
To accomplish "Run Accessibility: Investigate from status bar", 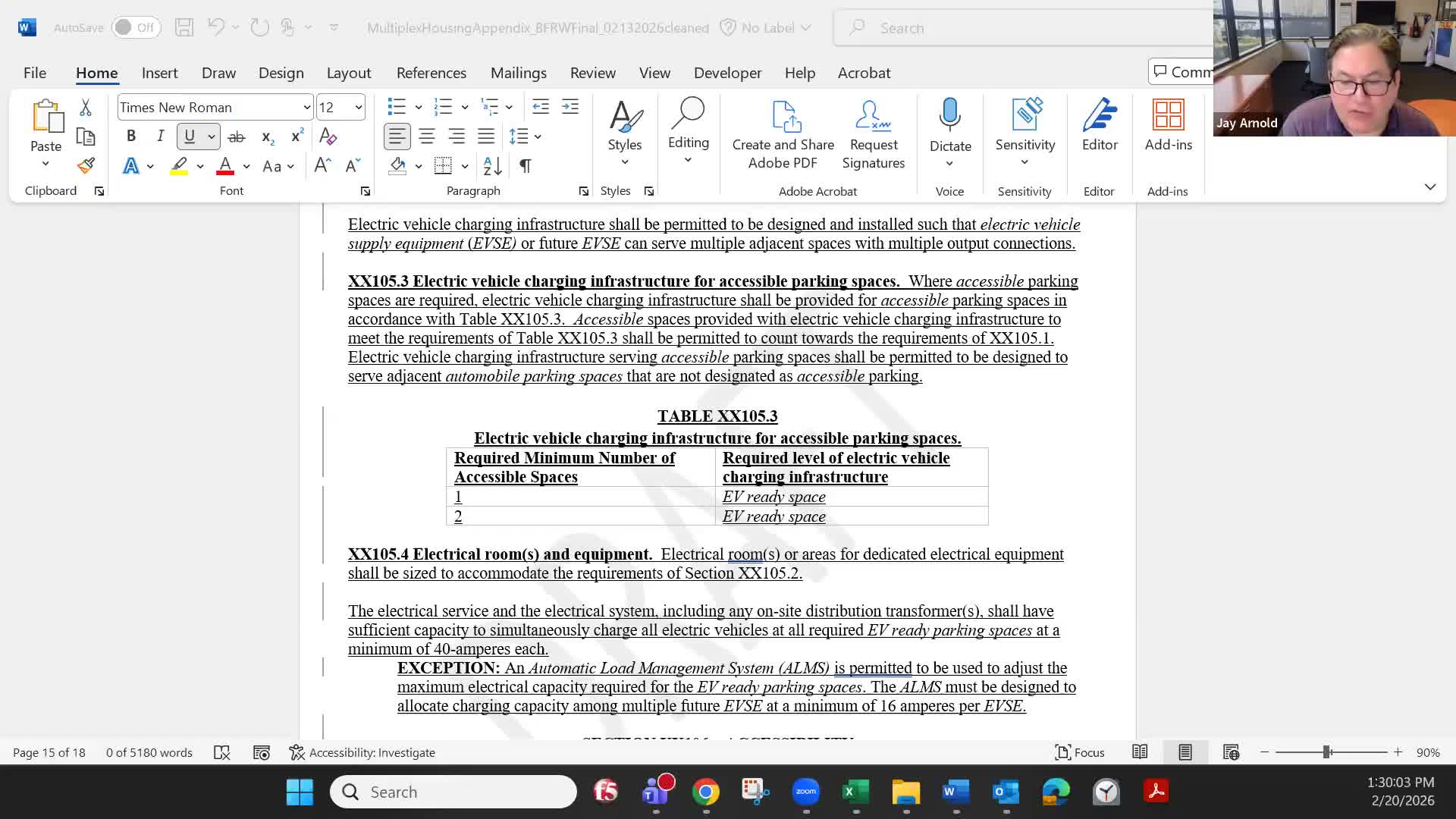I will (x=362, y=752).
